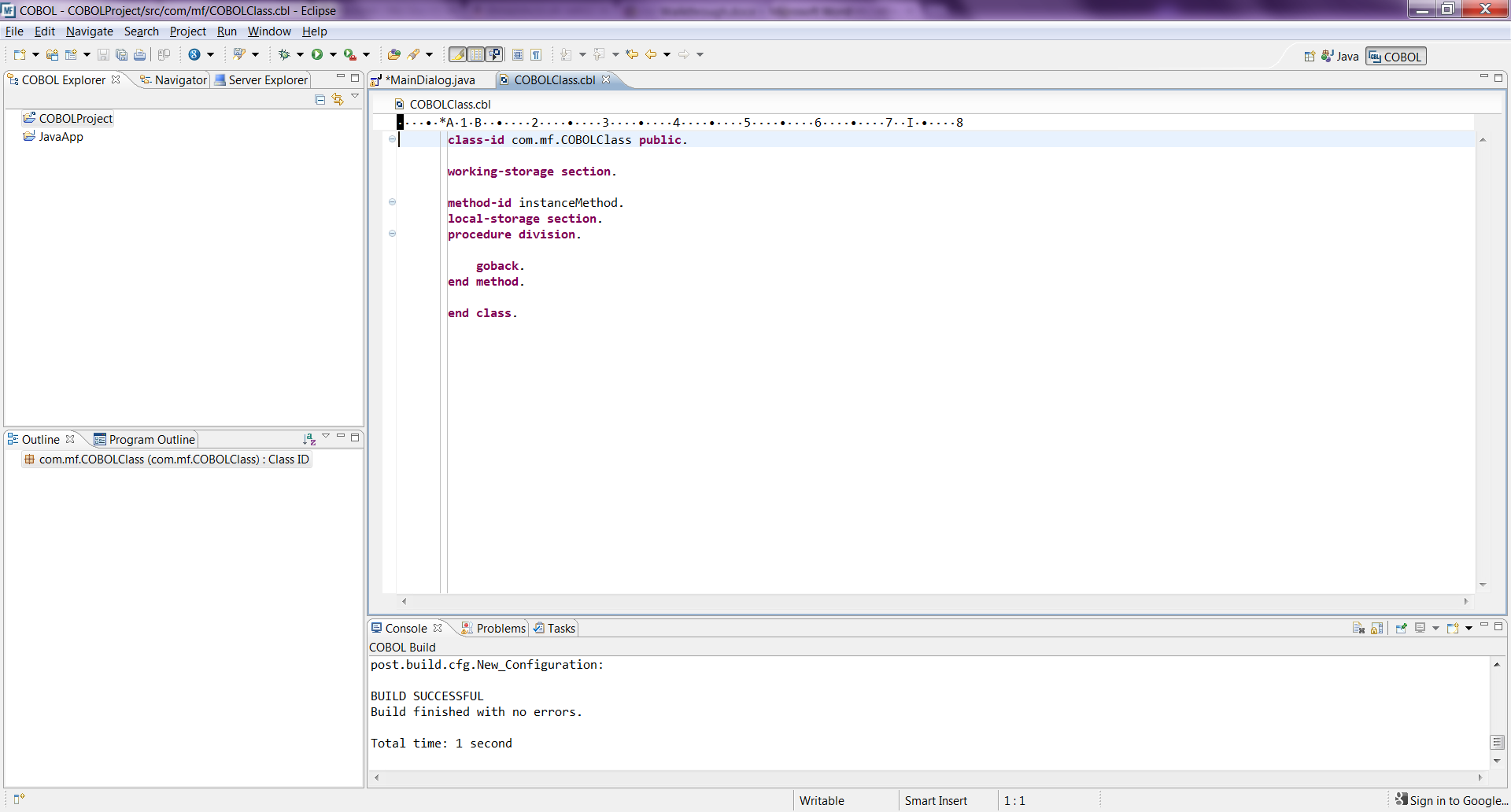Open the Project menu
Image resolution: width=1511 pixels, height=812 pixels.
coord(187,31)
